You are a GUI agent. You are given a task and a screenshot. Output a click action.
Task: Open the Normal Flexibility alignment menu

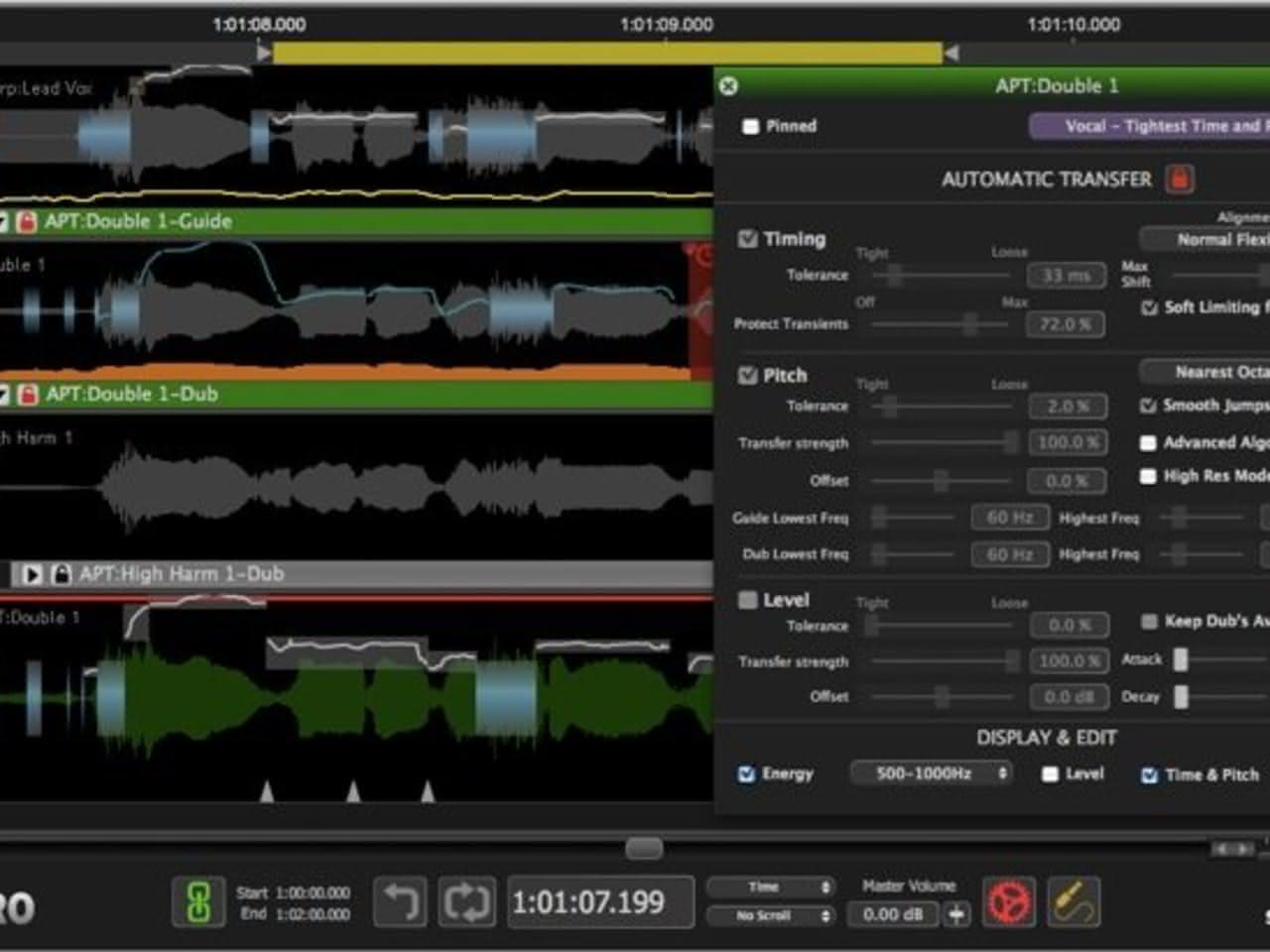1206,239
